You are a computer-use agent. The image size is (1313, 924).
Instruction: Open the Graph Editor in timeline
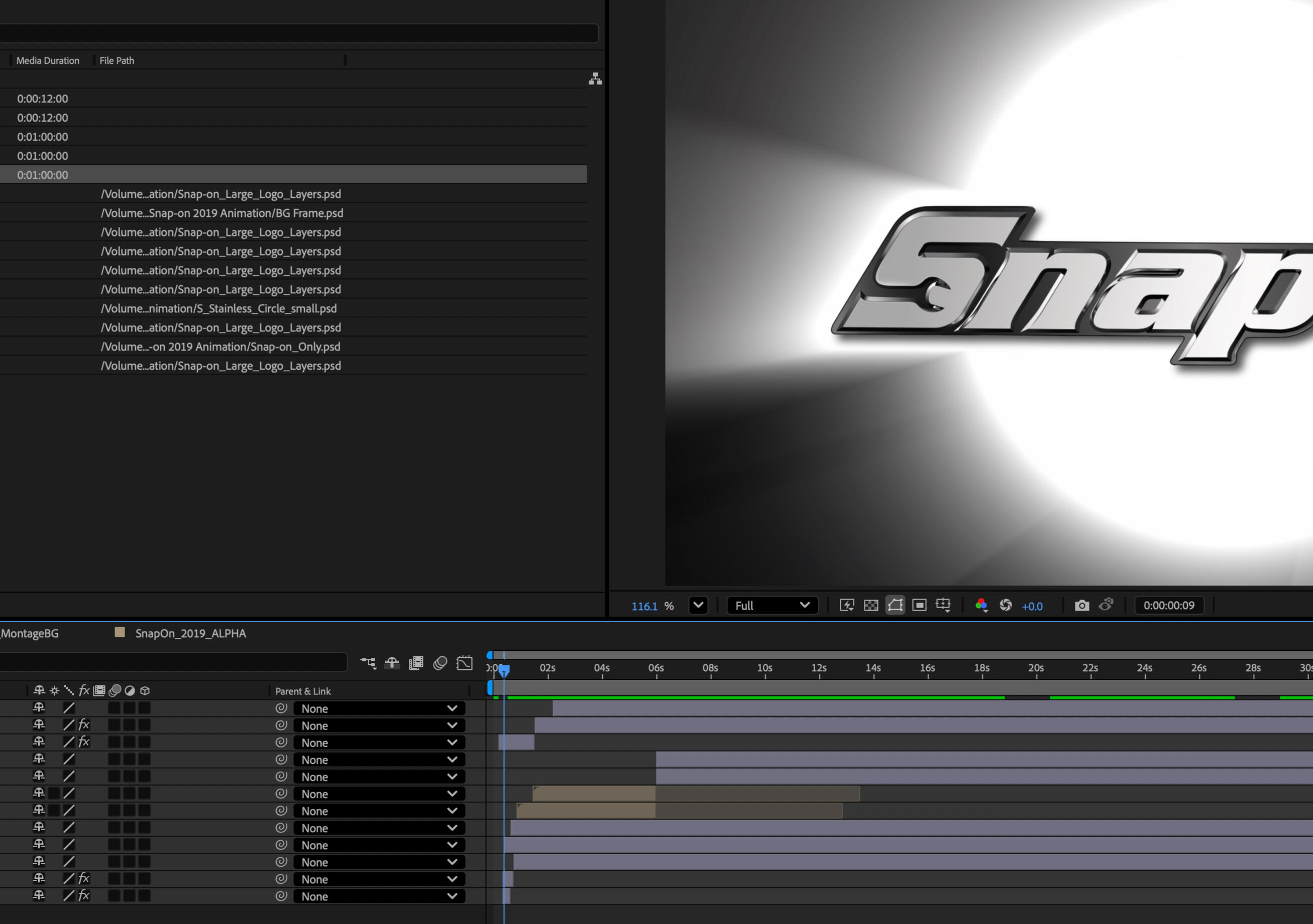pyautogui.click(x=464, y=663)
